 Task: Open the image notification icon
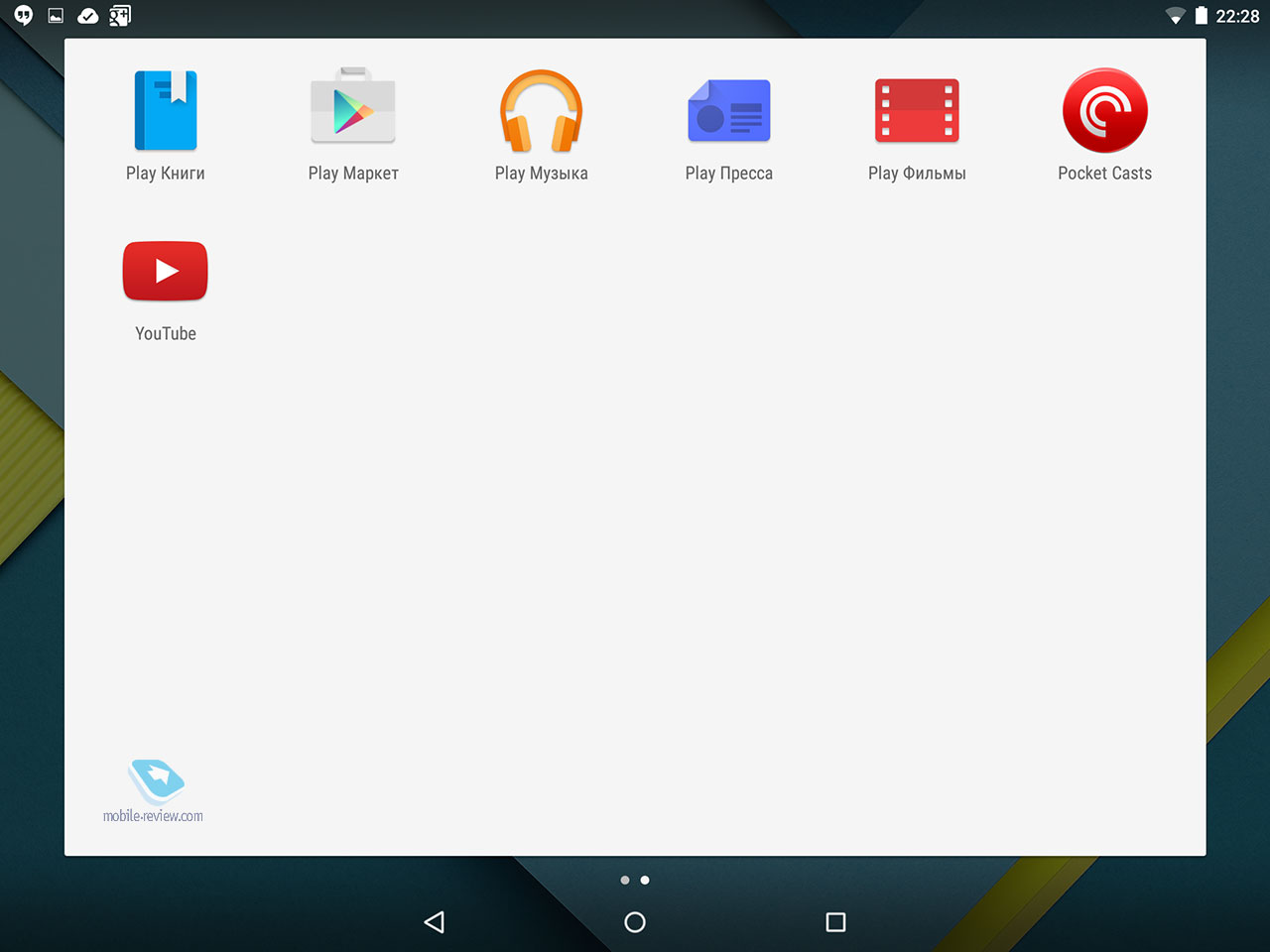[57, 16]
